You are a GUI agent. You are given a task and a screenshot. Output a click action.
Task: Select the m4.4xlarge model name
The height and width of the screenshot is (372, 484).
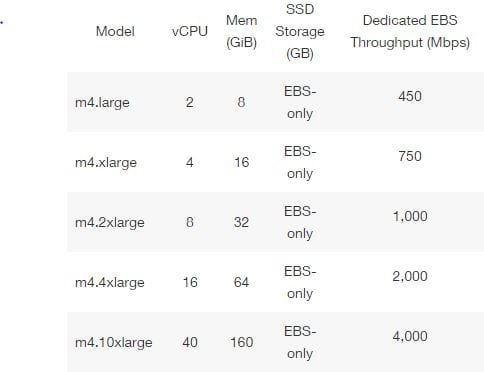pyautogui.click(x=110, y=282)
